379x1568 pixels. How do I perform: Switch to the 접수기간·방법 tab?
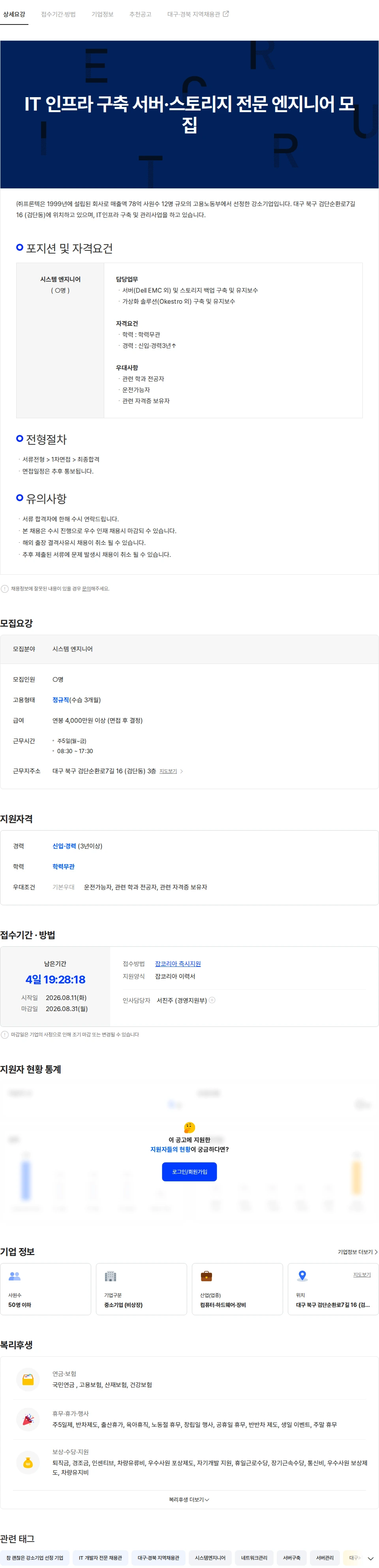58,14
